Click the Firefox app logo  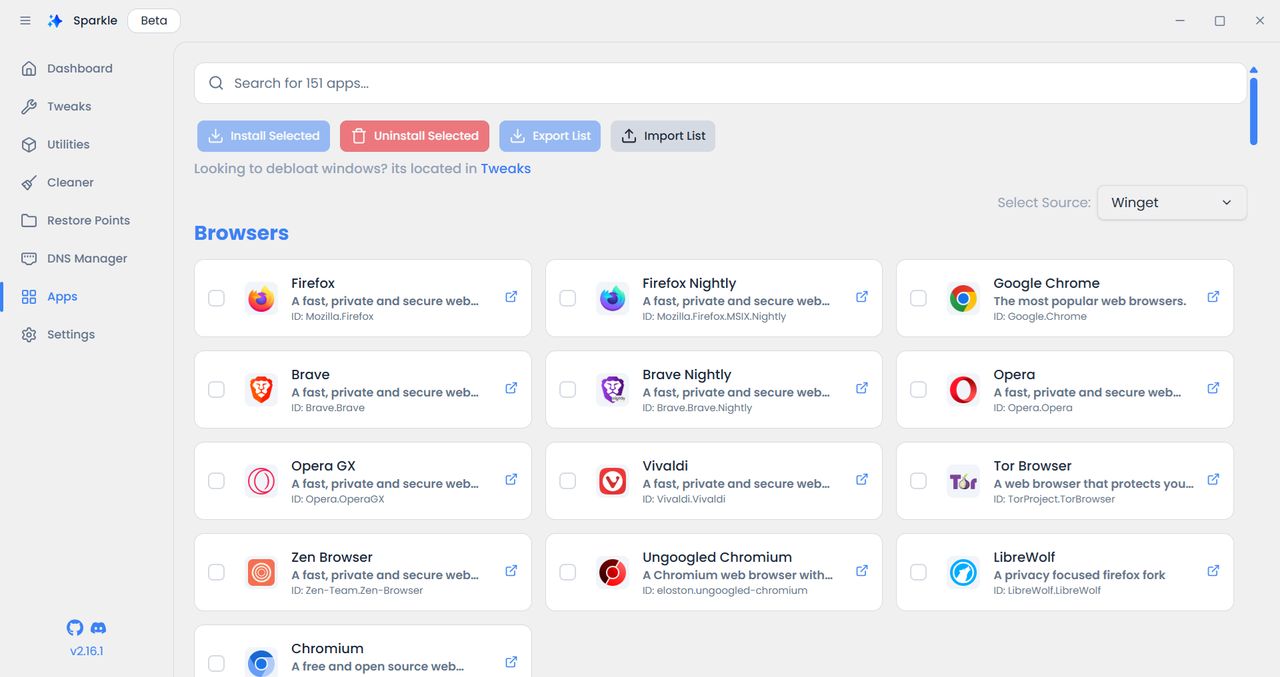click(x=261, y=298)
